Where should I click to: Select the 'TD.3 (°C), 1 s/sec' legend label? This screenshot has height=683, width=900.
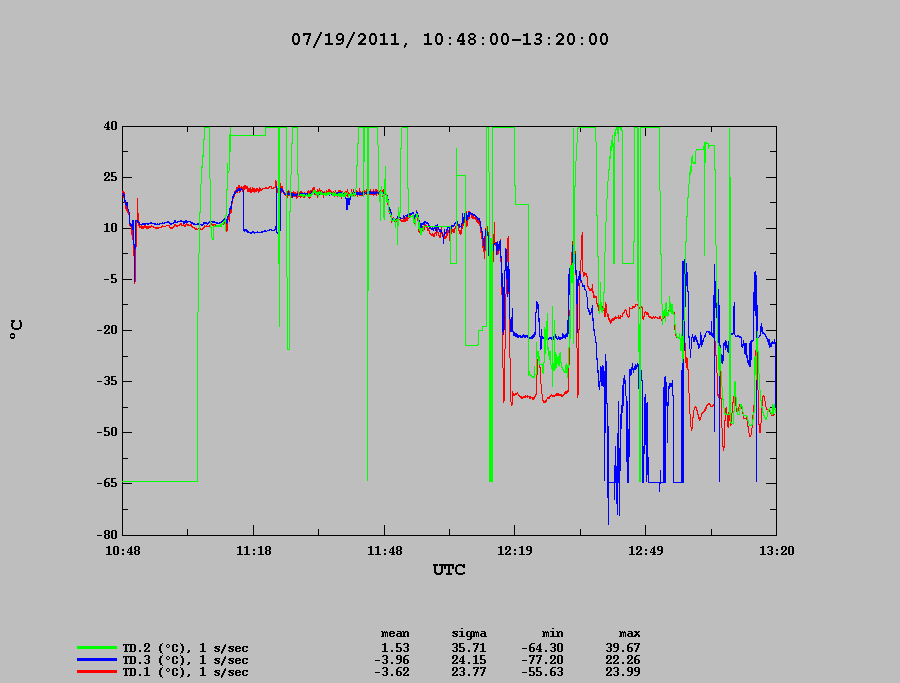click(185, 660)
